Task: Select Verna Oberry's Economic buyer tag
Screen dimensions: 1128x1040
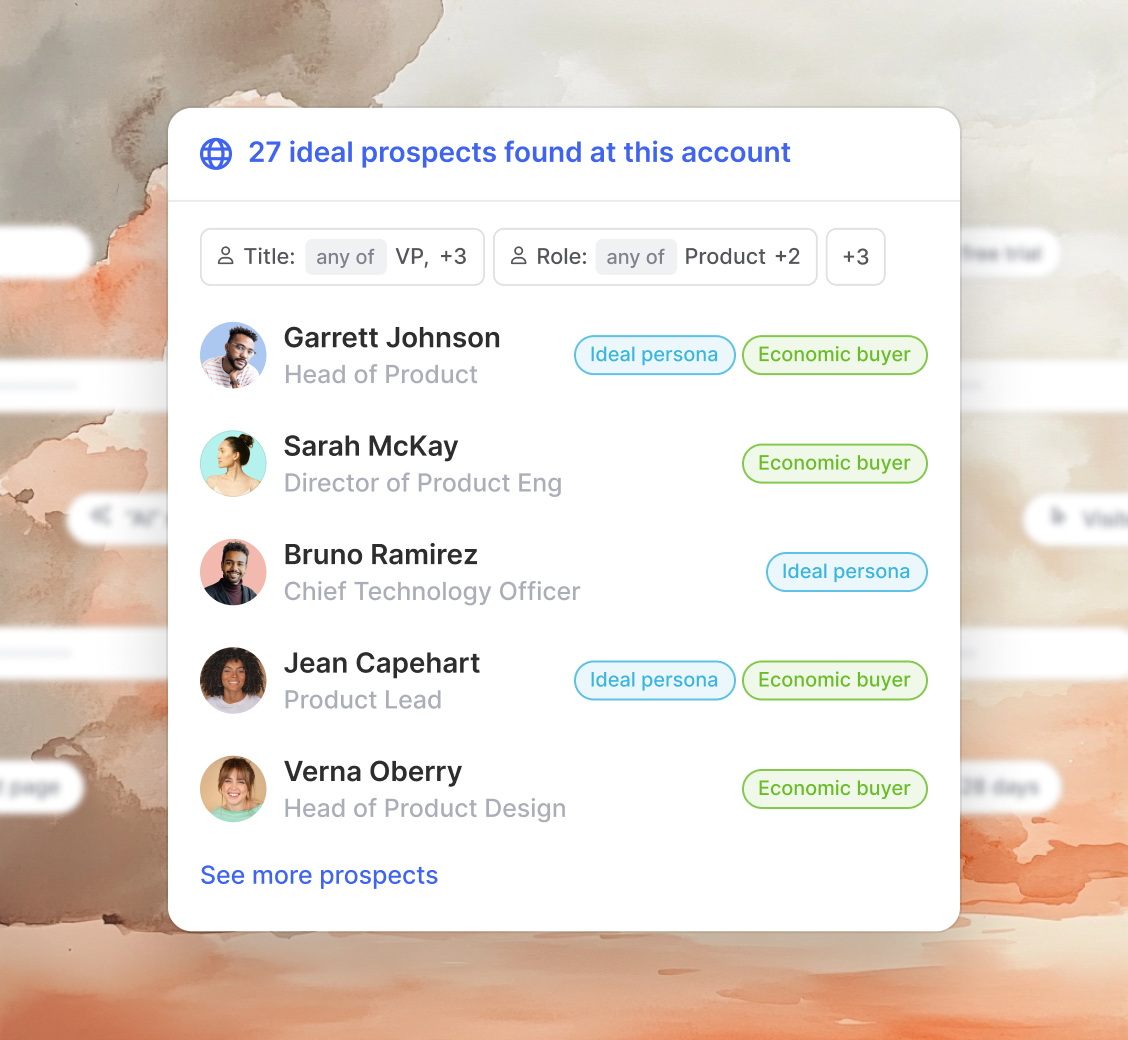Action: point(834,789)
